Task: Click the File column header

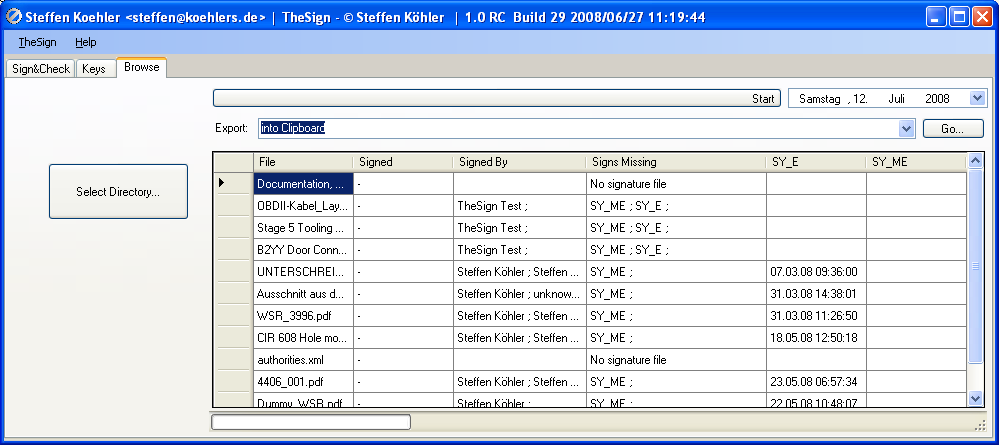Action: (302, 161)
